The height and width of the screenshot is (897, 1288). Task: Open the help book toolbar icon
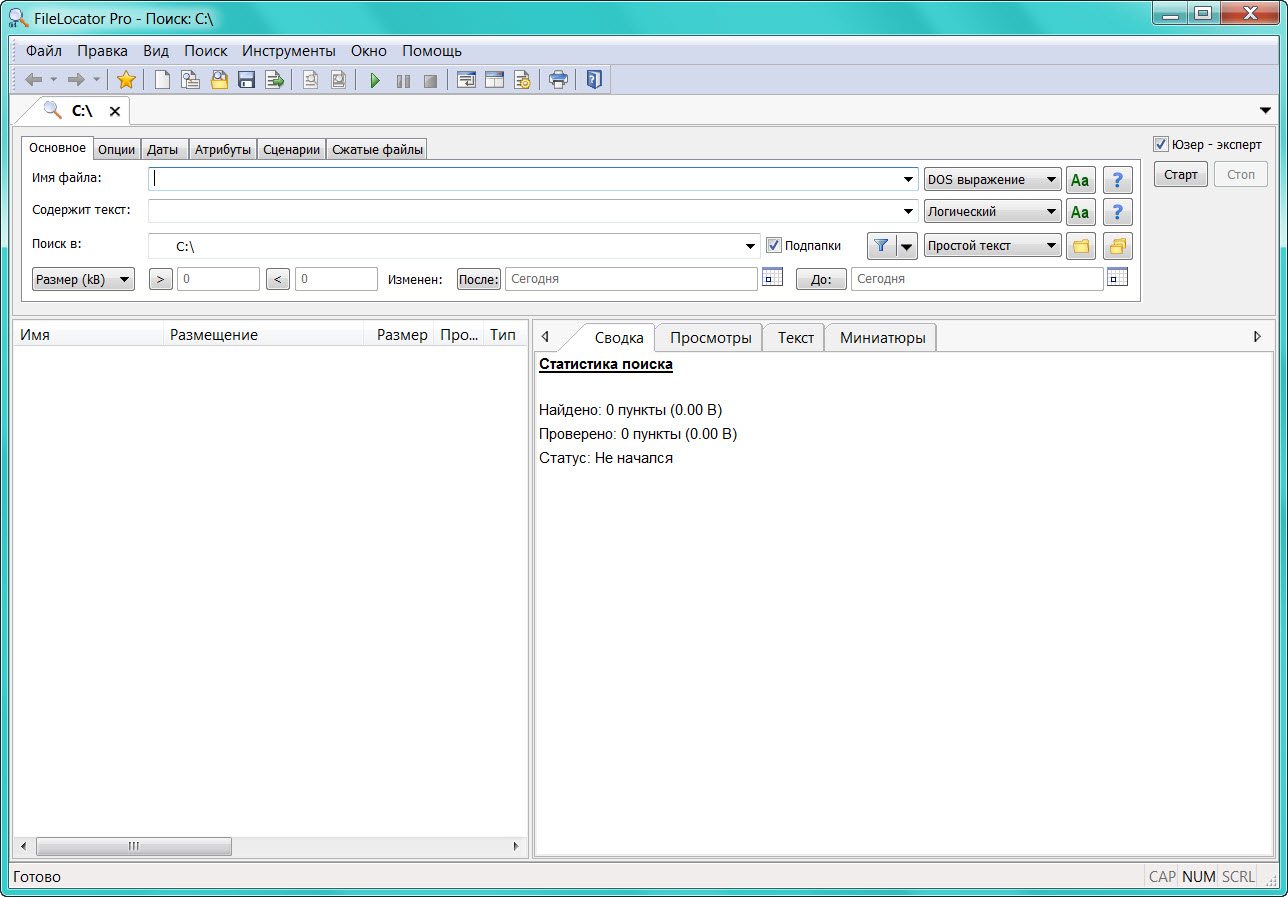click(594, 80)
